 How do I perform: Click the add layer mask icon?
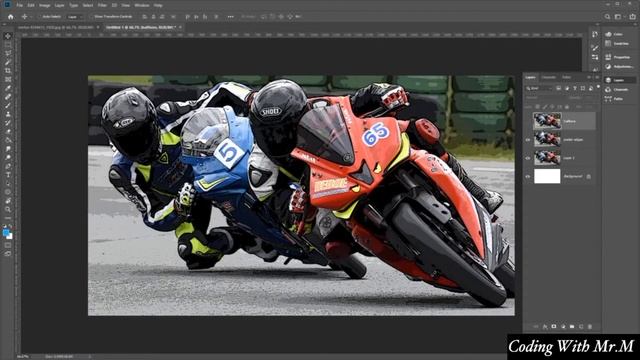554,327
